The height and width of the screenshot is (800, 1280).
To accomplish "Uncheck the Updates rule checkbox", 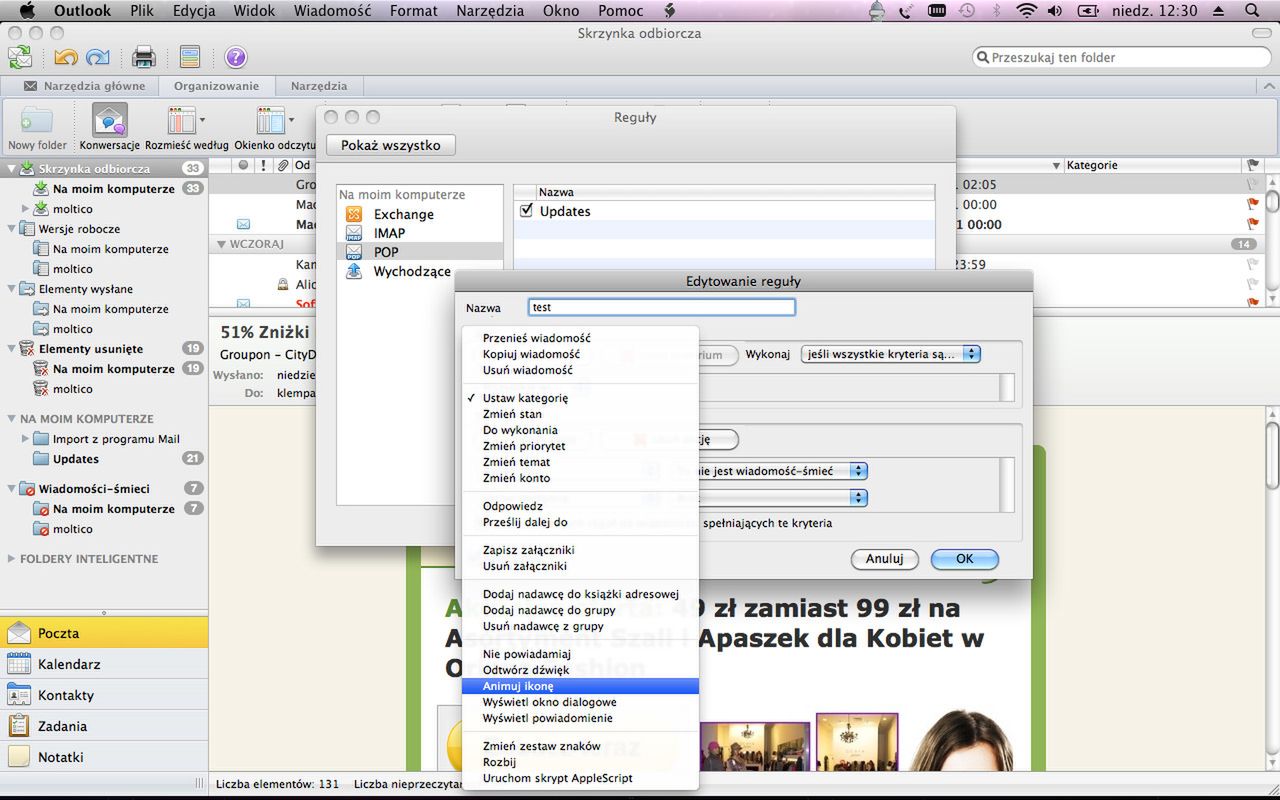I will (527, 211).
